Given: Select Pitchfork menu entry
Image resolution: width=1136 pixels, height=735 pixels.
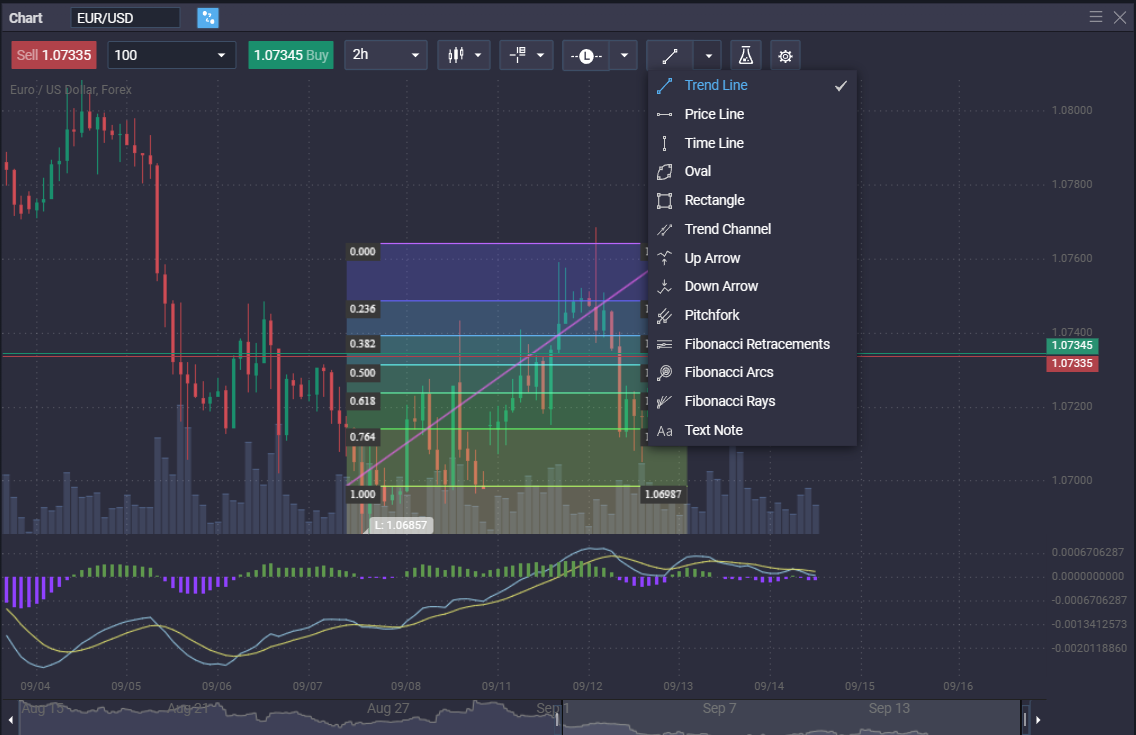Looking at the screenshot, I should coord(752,316).
